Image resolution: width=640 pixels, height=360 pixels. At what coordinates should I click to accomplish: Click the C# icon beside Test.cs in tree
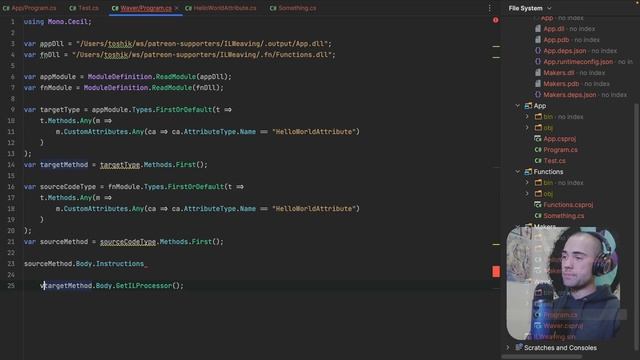pyautogui.click(x=538, y=161)
